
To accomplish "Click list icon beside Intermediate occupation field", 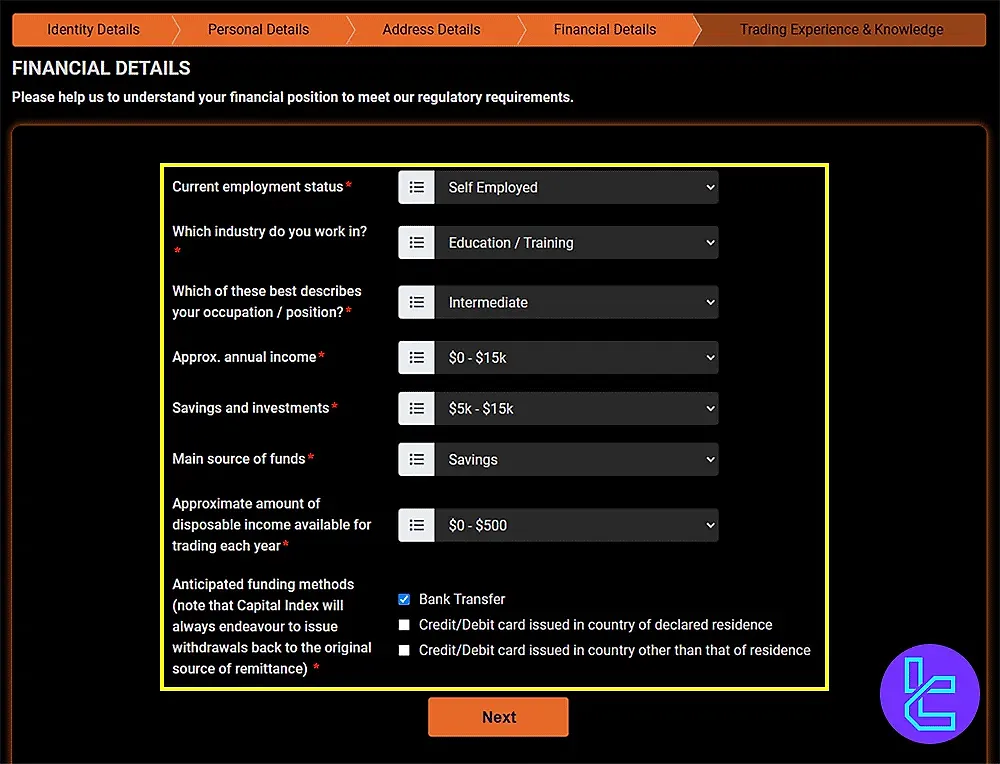I will [417, 302].
